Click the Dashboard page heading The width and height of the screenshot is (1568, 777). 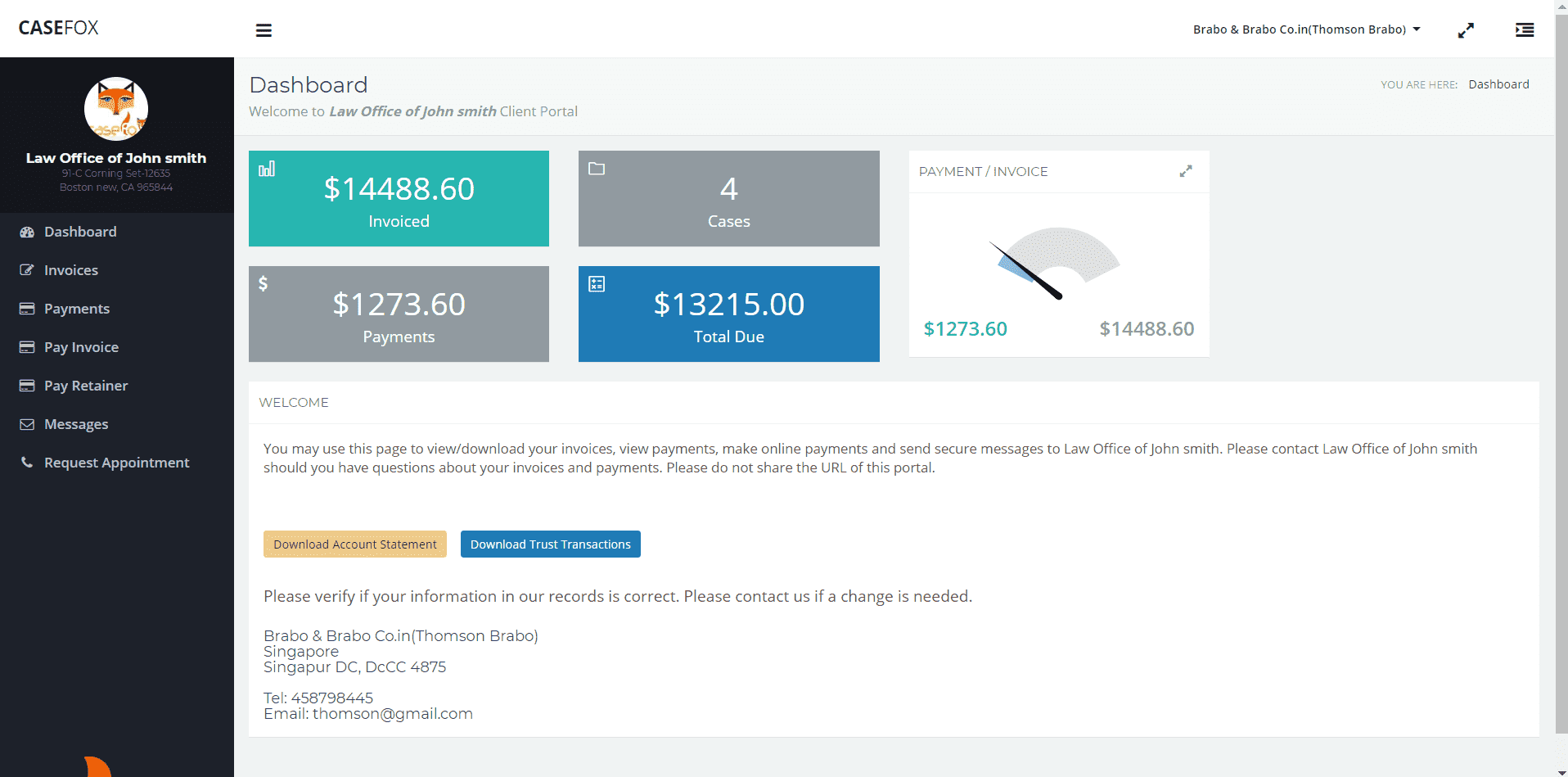[309, 85]
